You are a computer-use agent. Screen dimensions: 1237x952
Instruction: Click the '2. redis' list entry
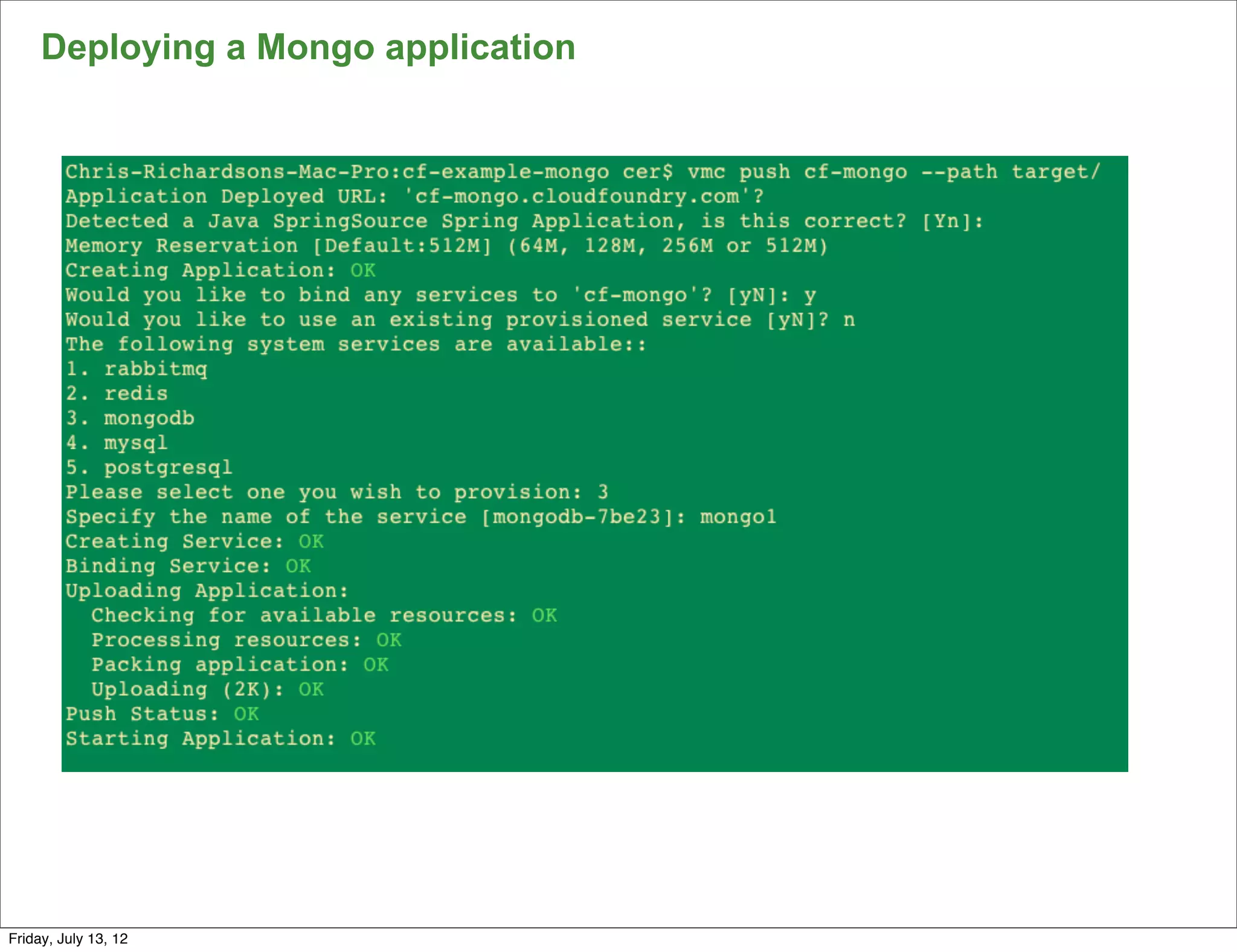(x=117, y=394)
